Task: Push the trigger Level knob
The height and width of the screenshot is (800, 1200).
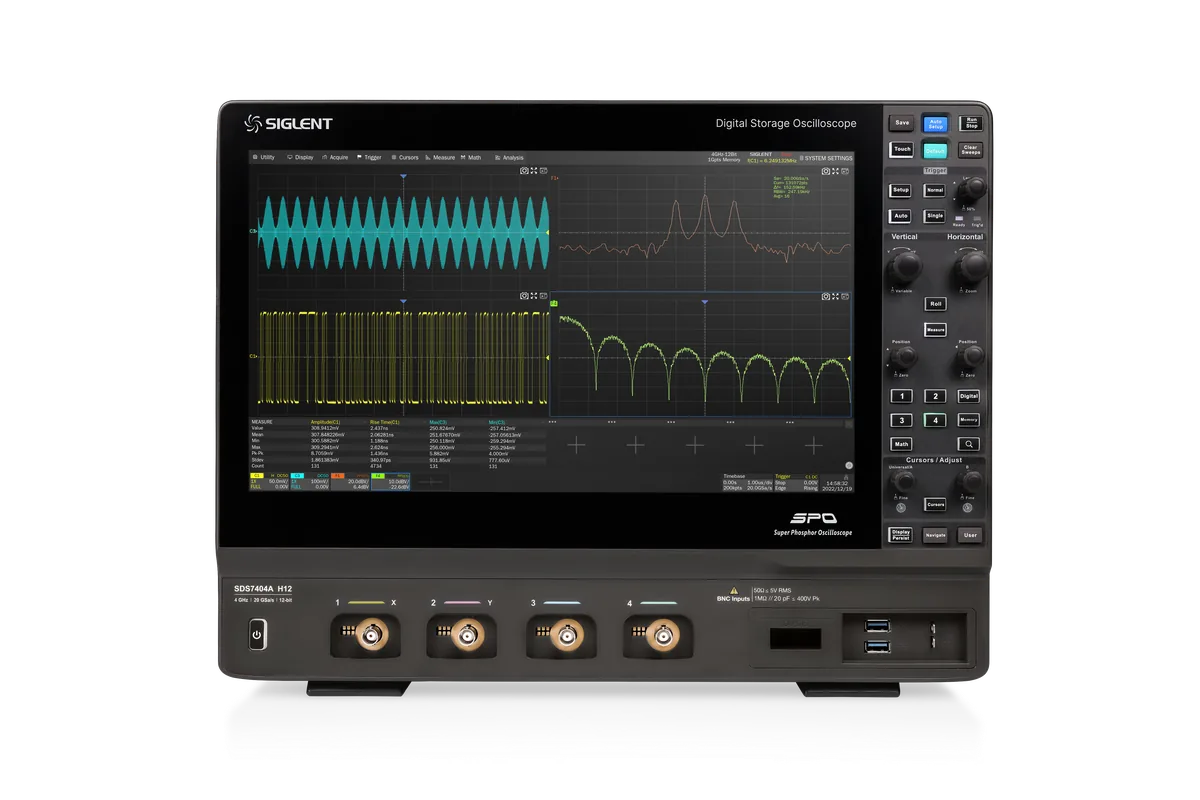Action: coord(973,189)
